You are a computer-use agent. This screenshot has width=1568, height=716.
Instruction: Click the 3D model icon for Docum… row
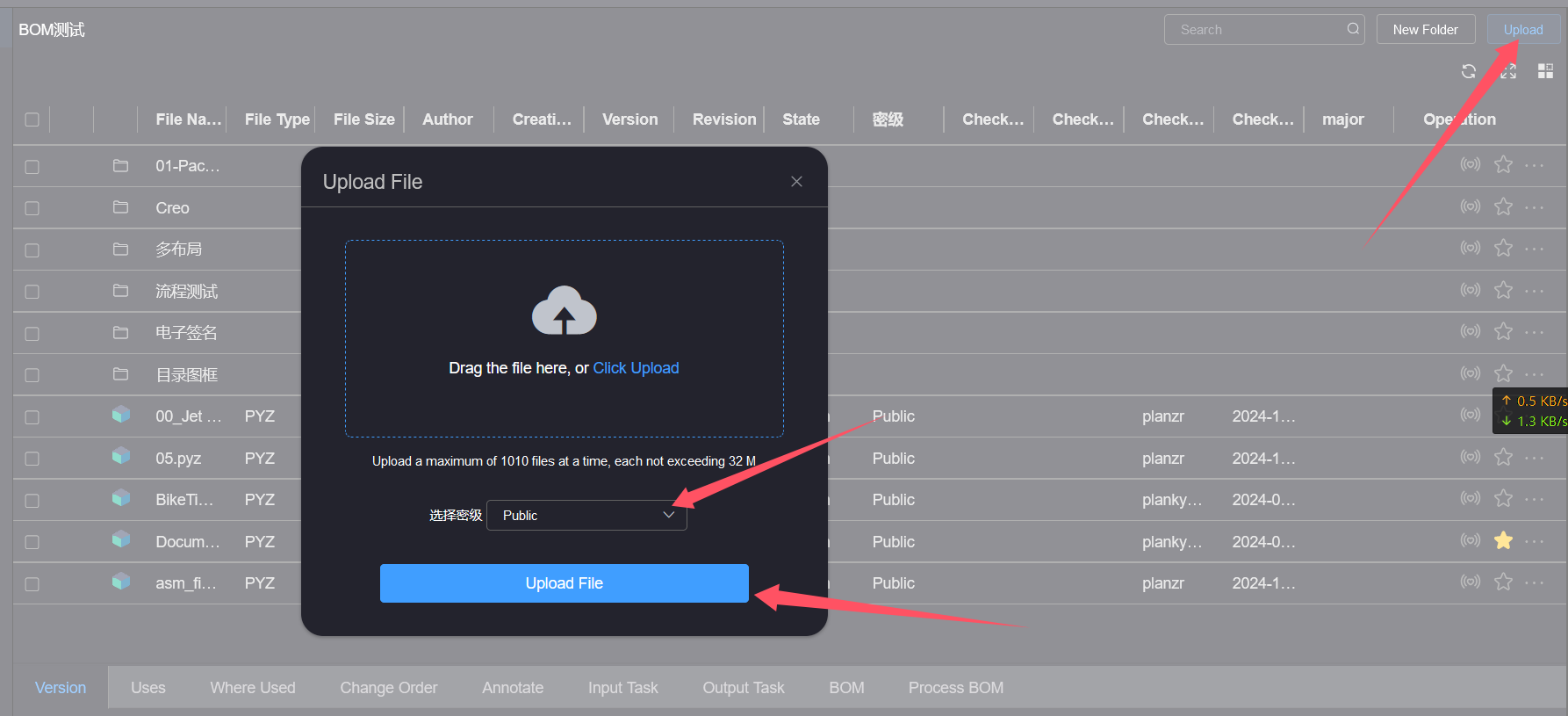coord(121,539)
